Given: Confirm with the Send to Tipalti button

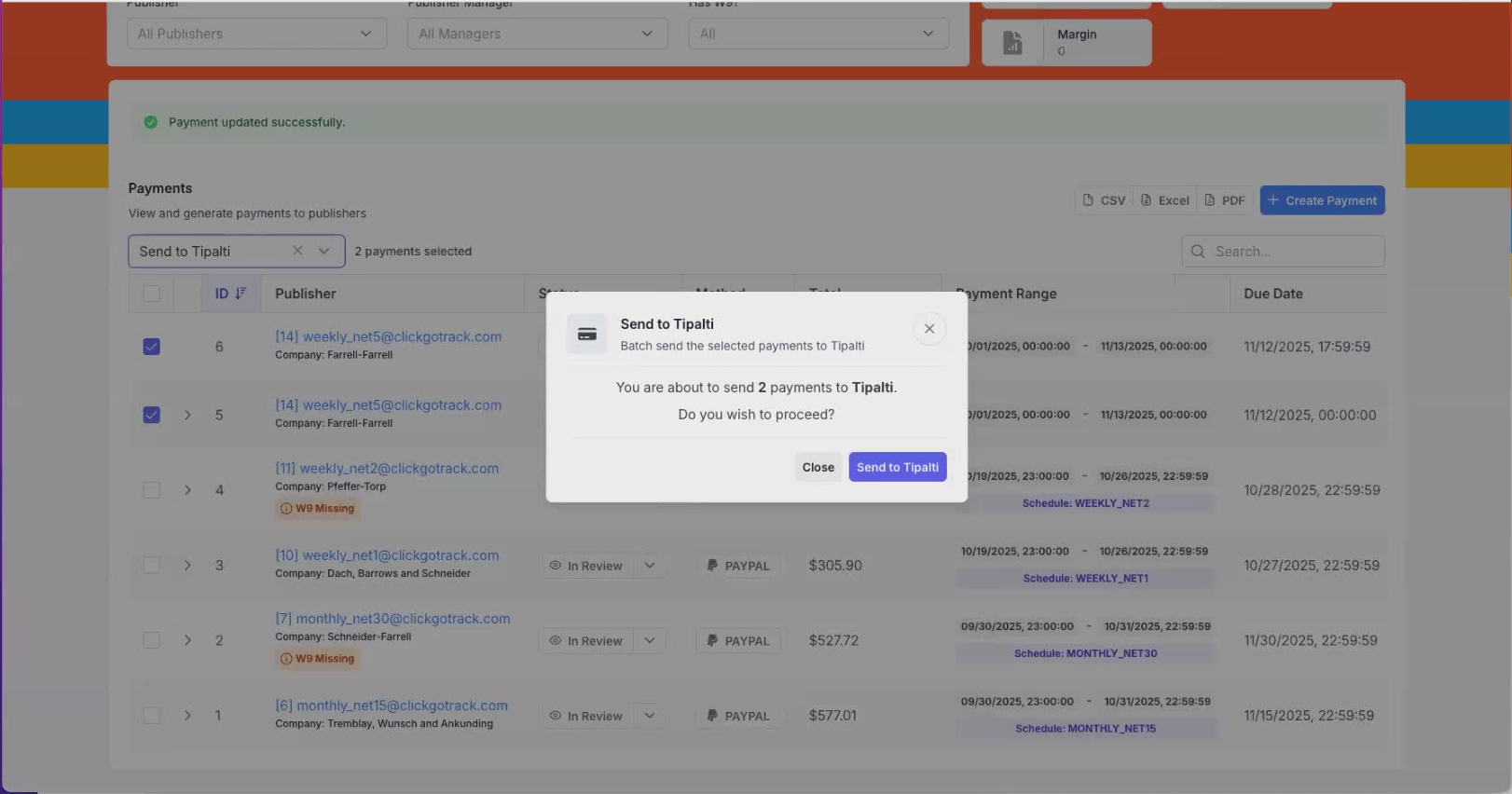Looking at the screenshot, I should point(897,467).
